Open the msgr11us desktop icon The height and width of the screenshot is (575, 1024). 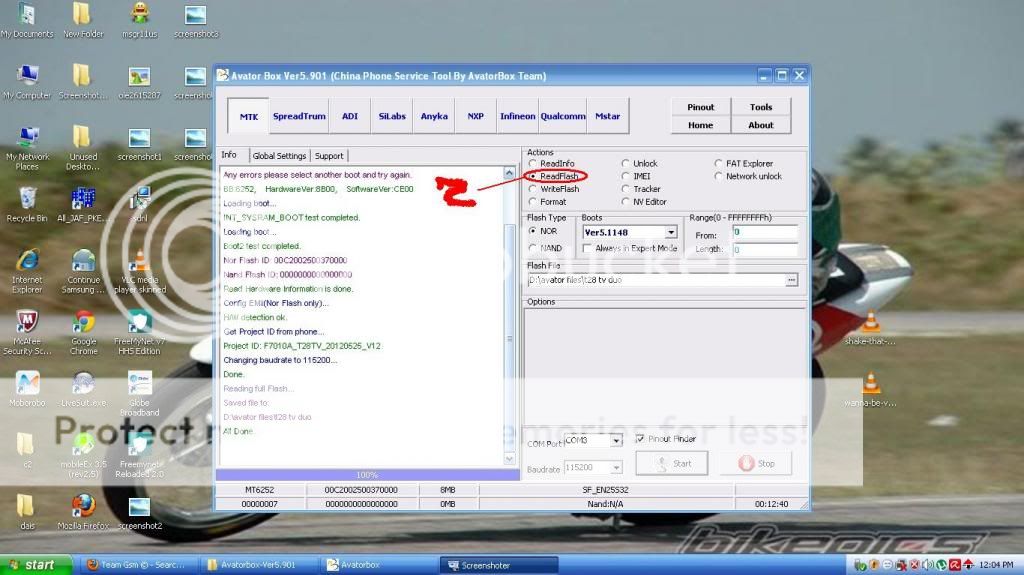[139, 20]
